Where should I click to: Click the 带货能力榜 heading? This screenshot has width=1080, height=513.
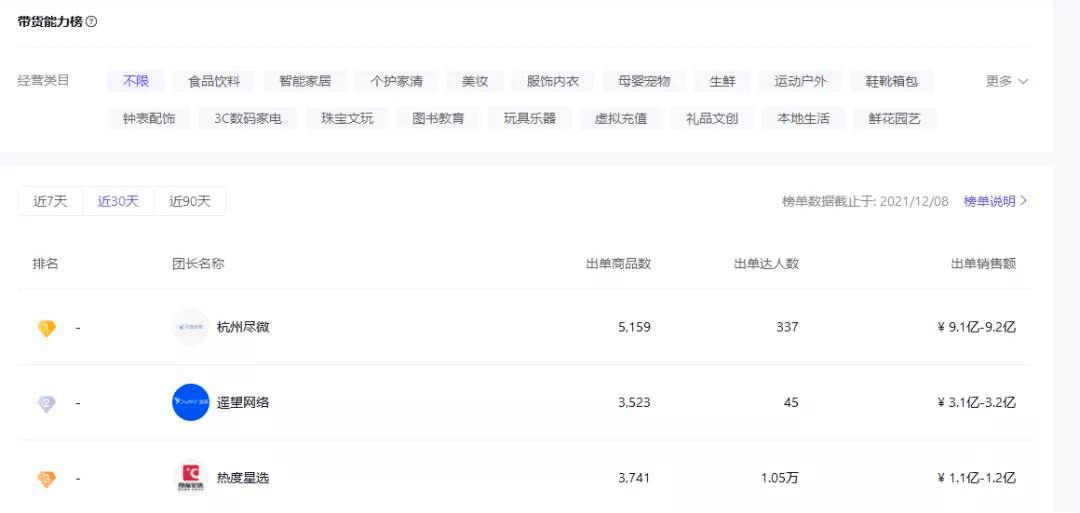click(50, 21)
